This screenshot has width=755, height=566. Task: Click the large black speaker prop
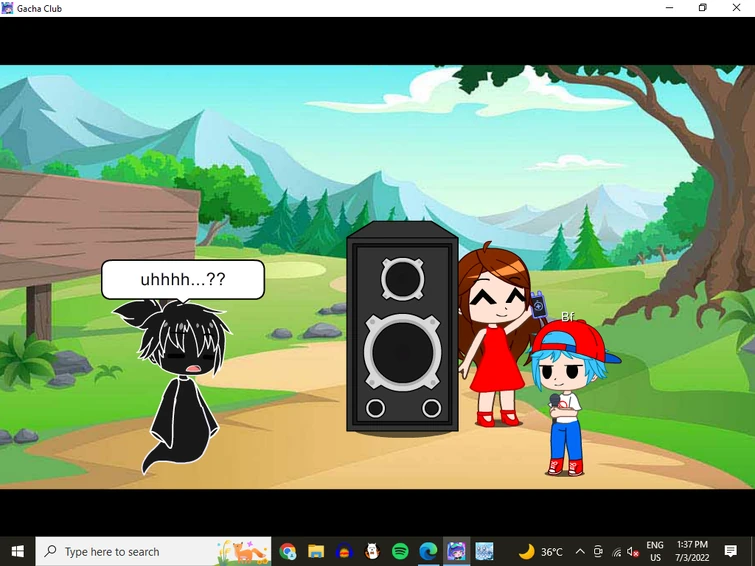pyautogui.click(x=402, y=327)
